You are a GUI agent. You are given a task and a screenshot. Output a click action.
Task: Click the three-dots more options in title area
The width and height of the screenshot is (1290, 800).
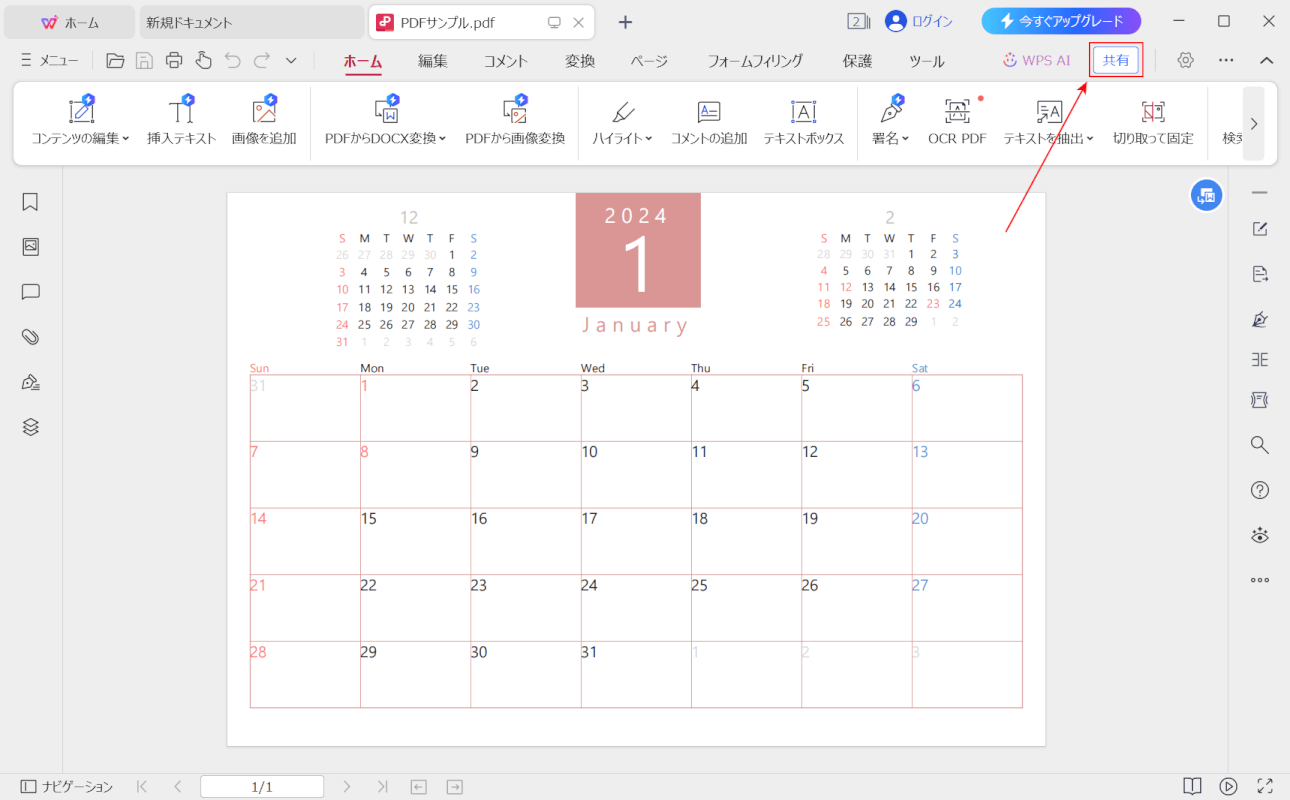1226,60
